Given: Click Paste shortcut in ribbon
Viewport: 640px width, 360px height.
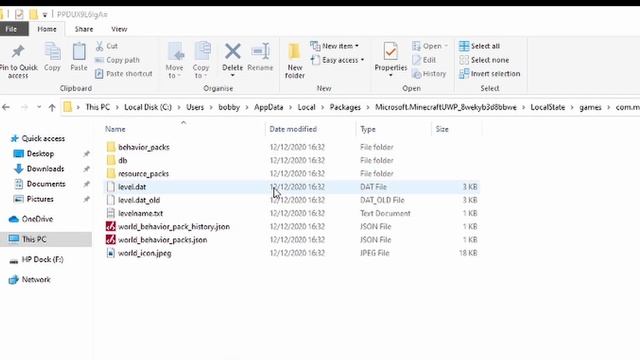Looking at the screenshot, I should click(x=124, y=74).
